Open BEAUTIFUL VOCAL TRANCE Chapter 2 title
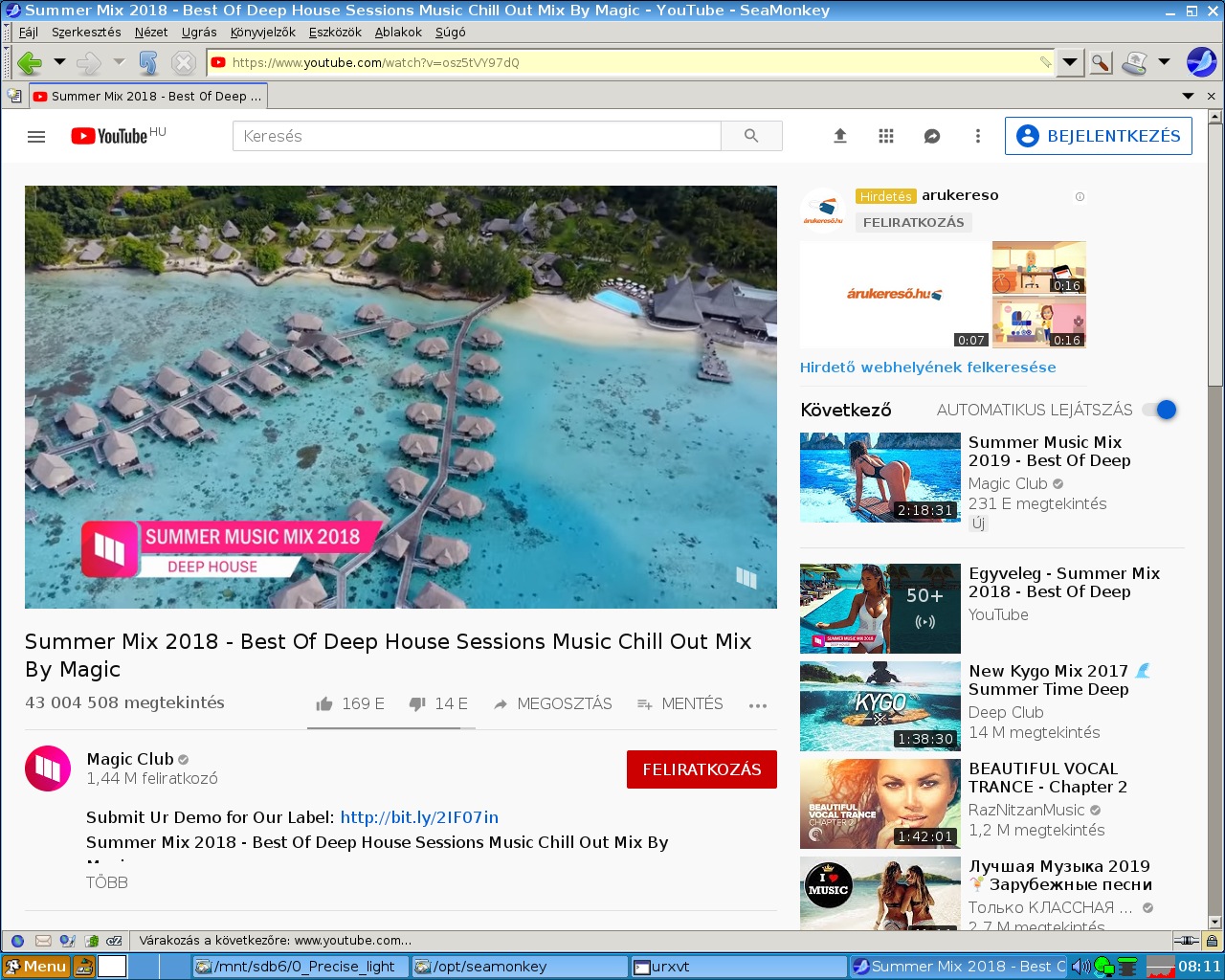The image size is (1225, 980). [1048, 777]
